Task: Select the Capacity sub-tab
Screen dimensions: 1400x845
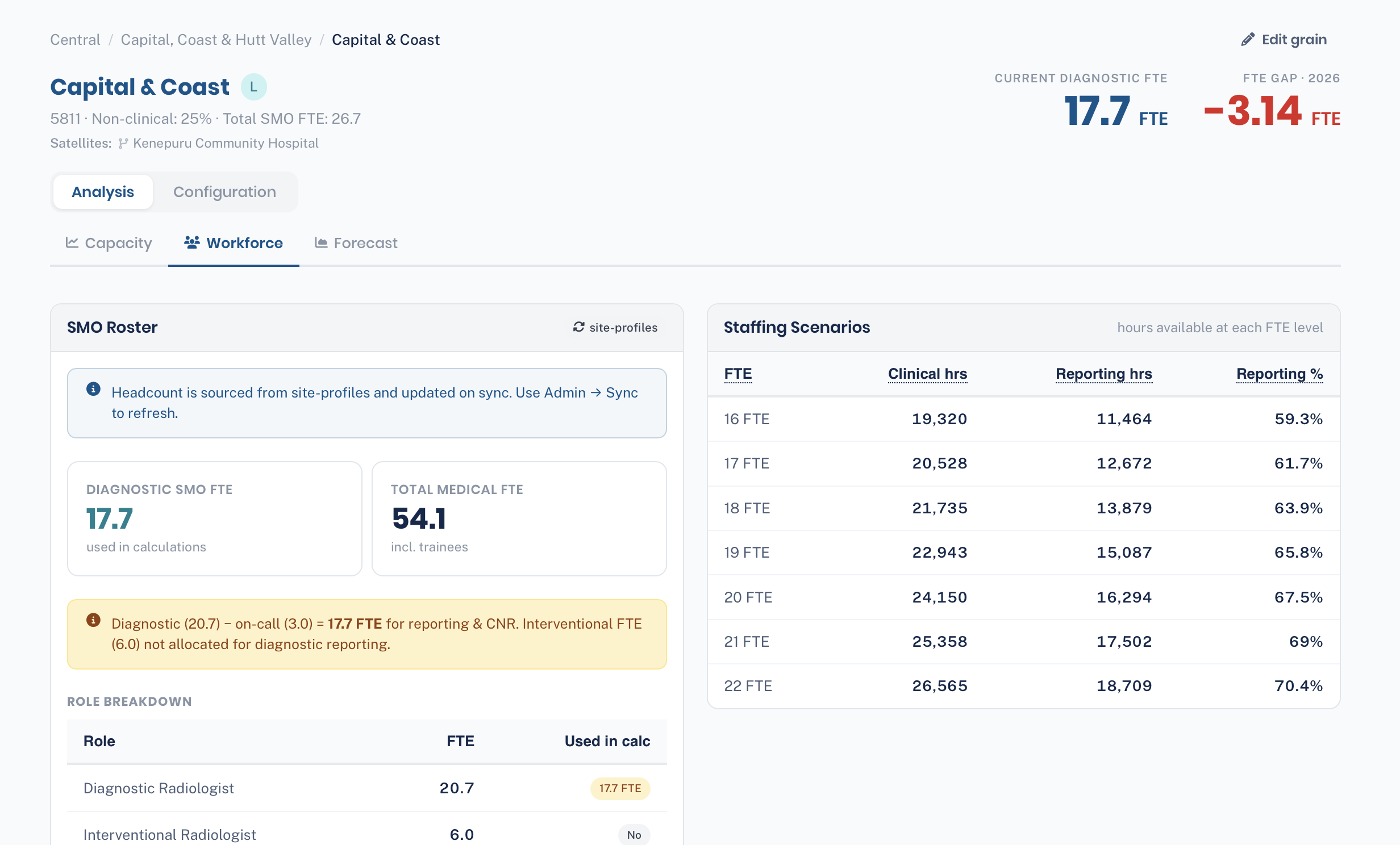Action: 109,243
